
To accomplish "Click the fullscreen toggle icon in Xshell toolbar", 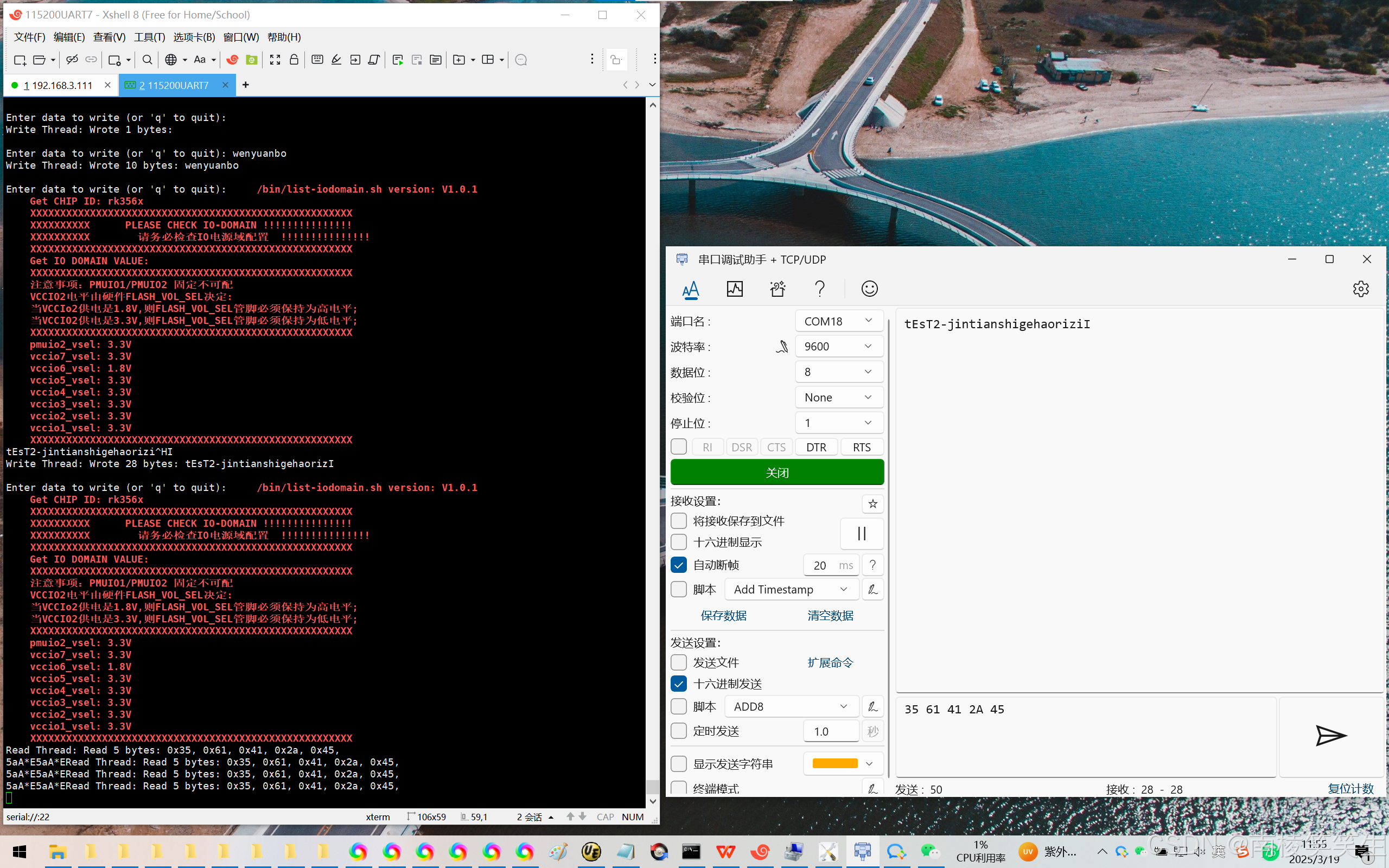I will (x=275, y=60).
